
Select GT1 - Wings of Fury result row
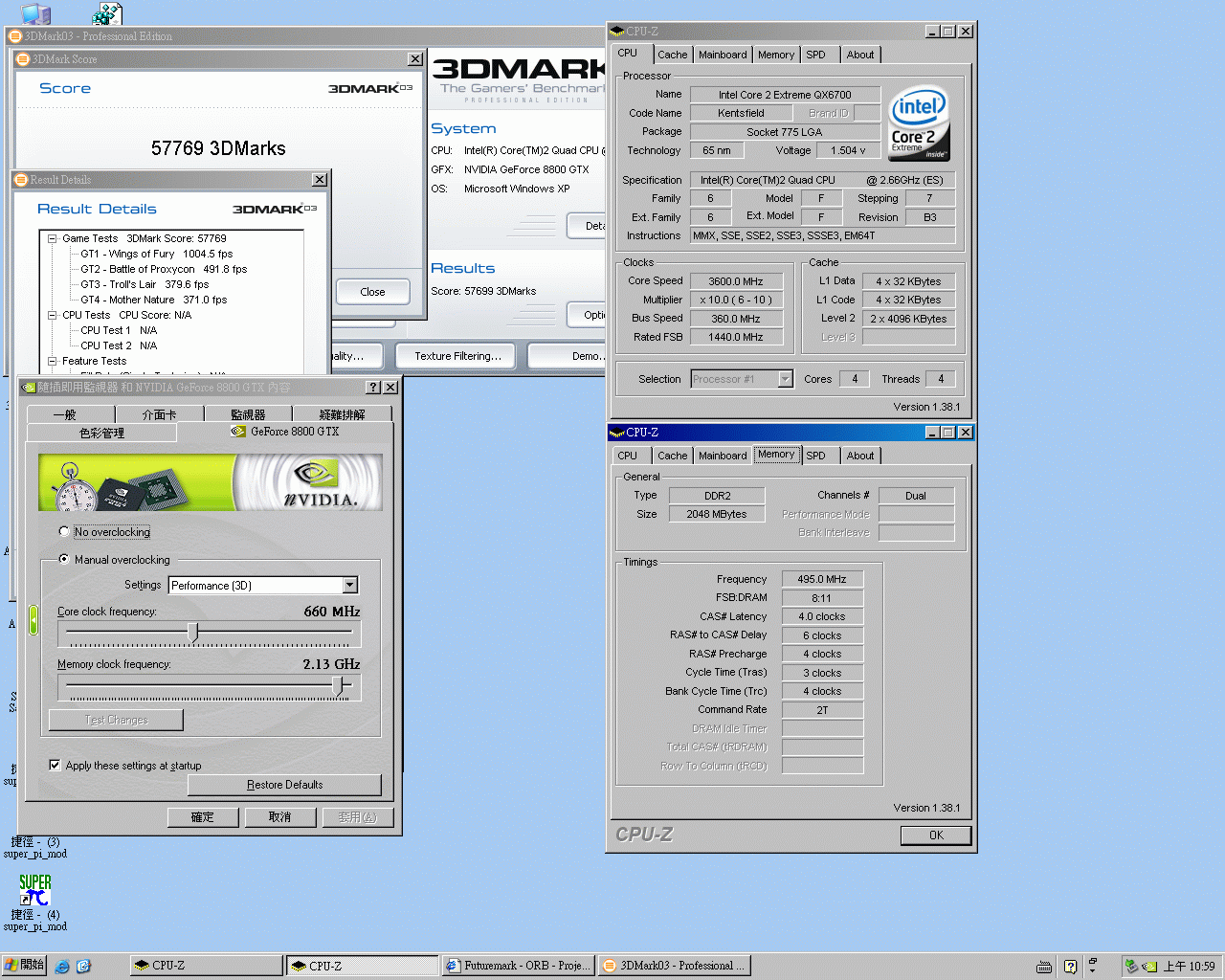[156, 254]
